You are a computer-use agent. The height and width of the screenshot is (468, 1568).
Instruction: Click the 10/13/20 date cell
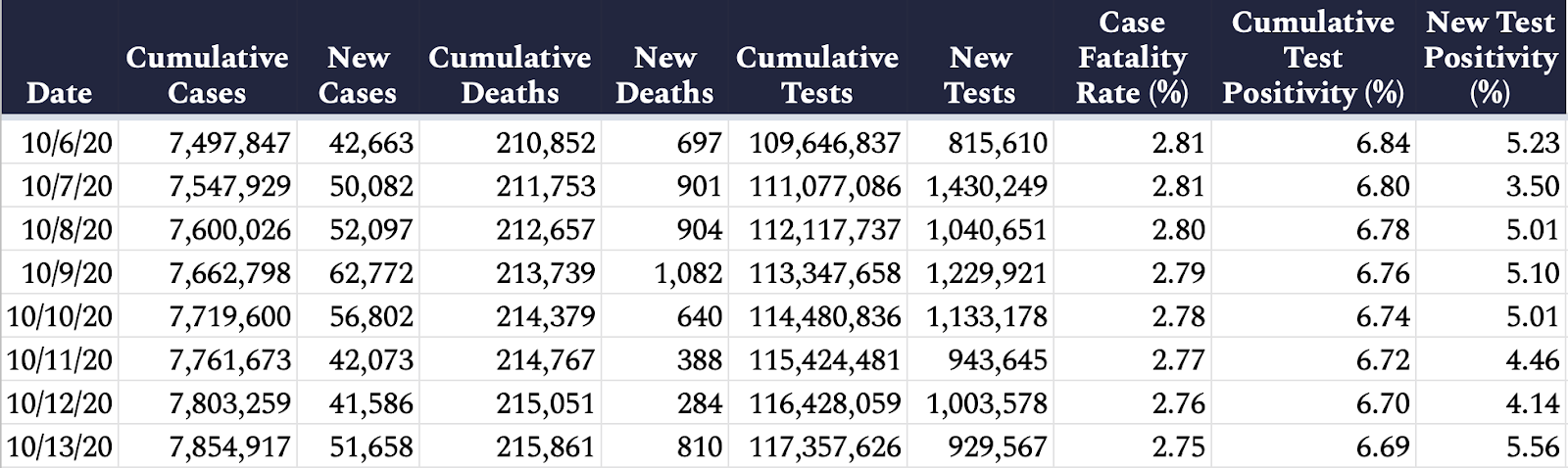(x=60, y=446)
